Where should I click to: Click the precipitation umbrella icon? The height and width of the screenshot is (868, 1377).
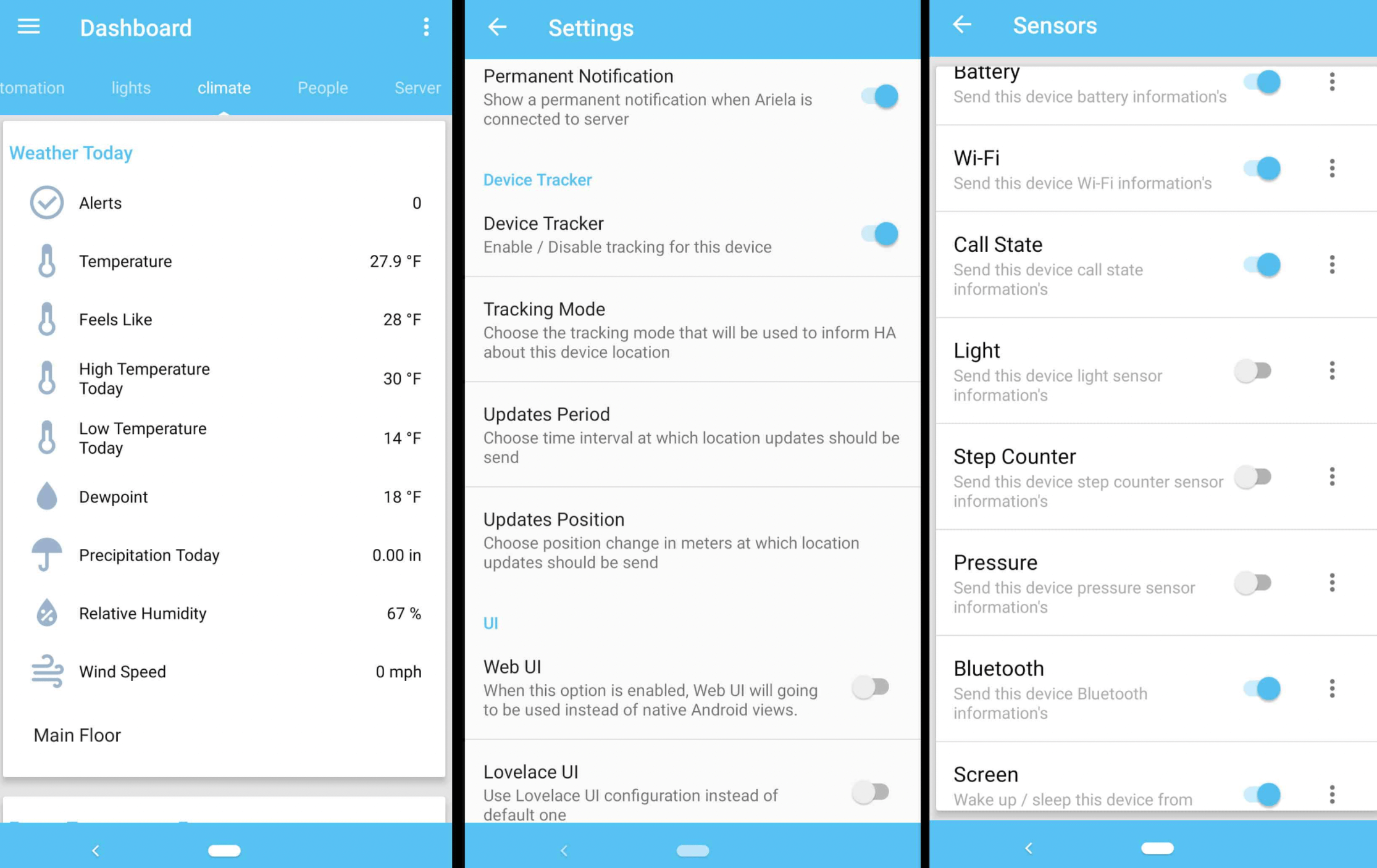click(46, 555)
